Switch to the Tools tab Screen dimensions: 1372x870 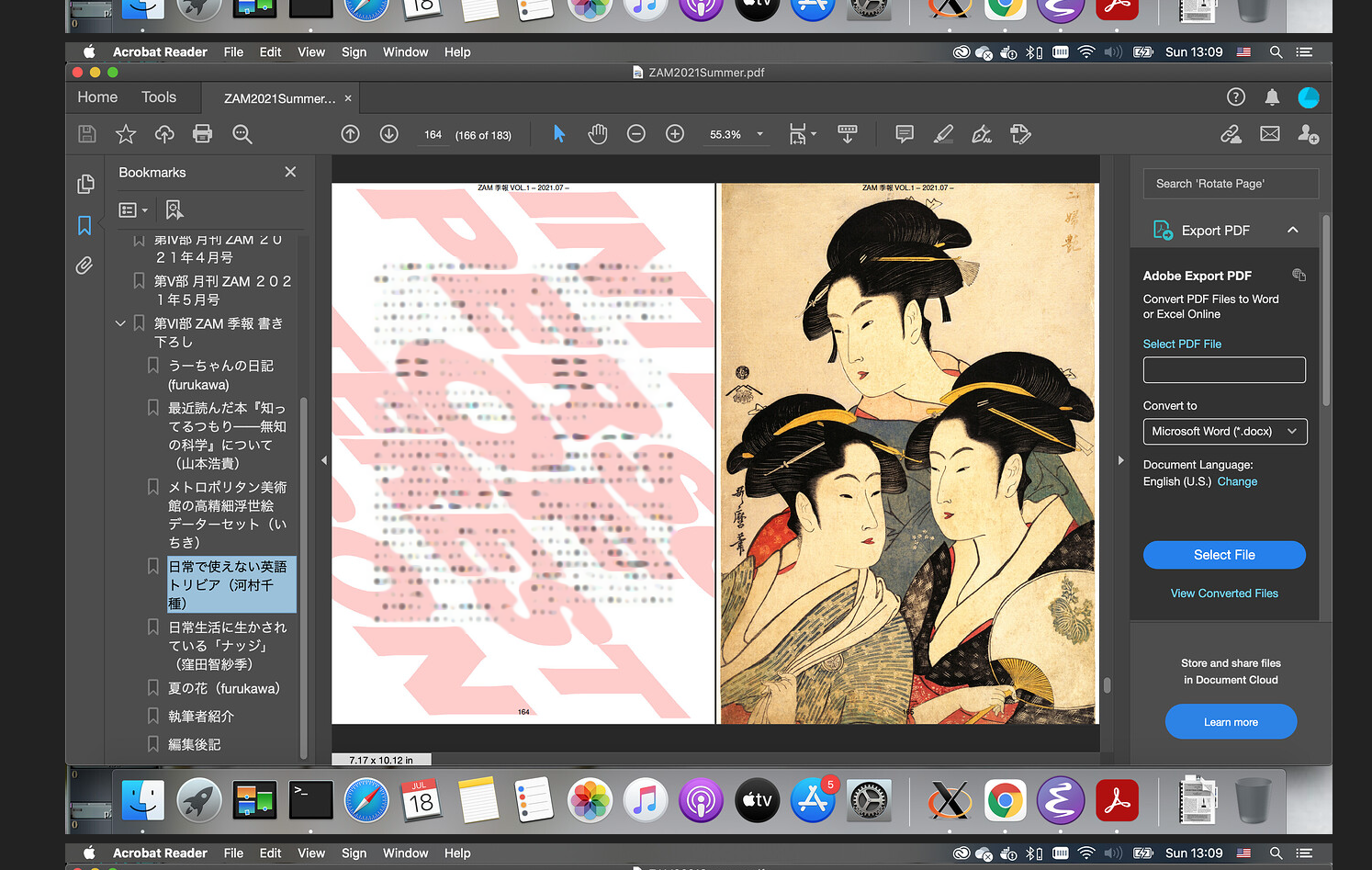(159, 96)
